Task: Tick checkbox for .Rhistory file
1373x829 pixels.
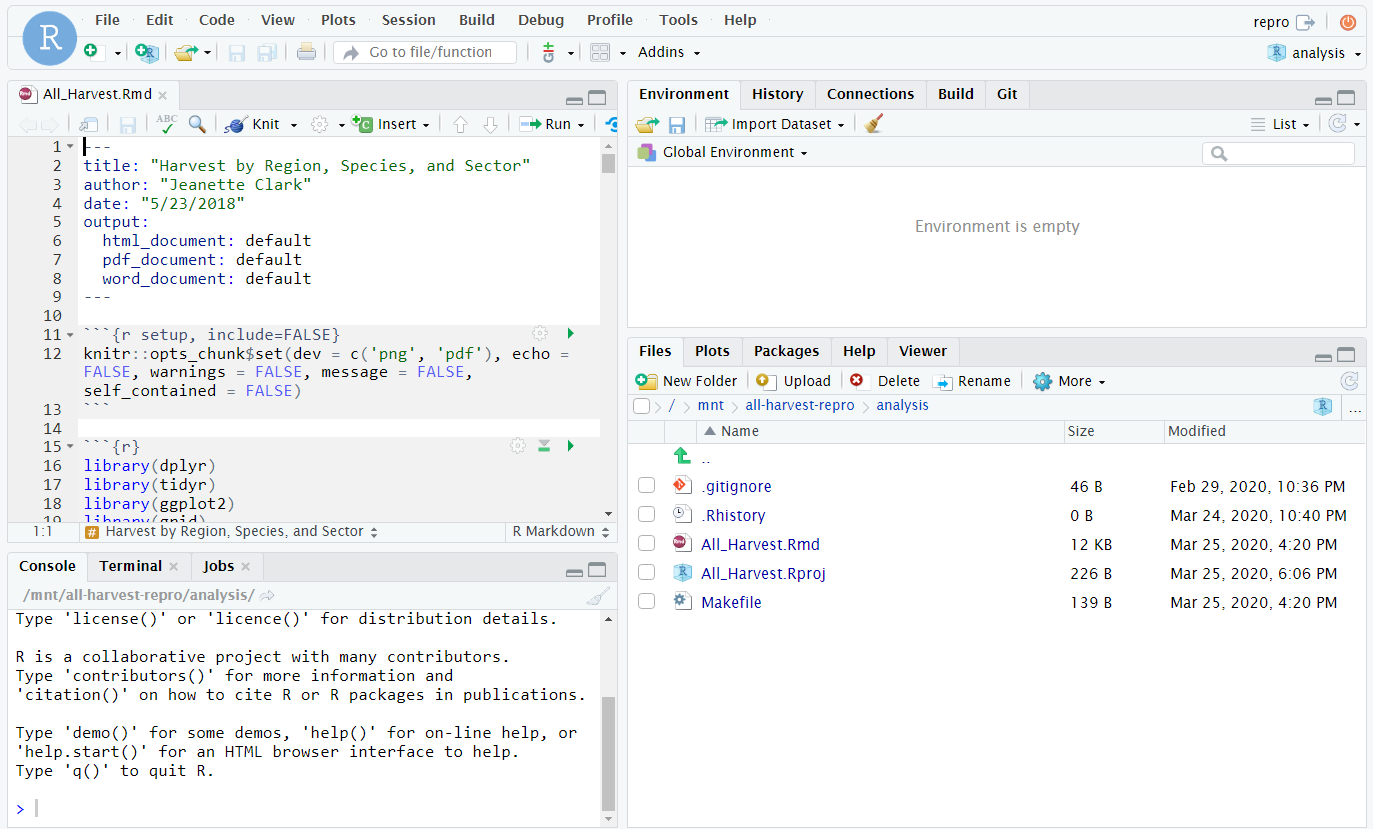Action: pos(646,515)
